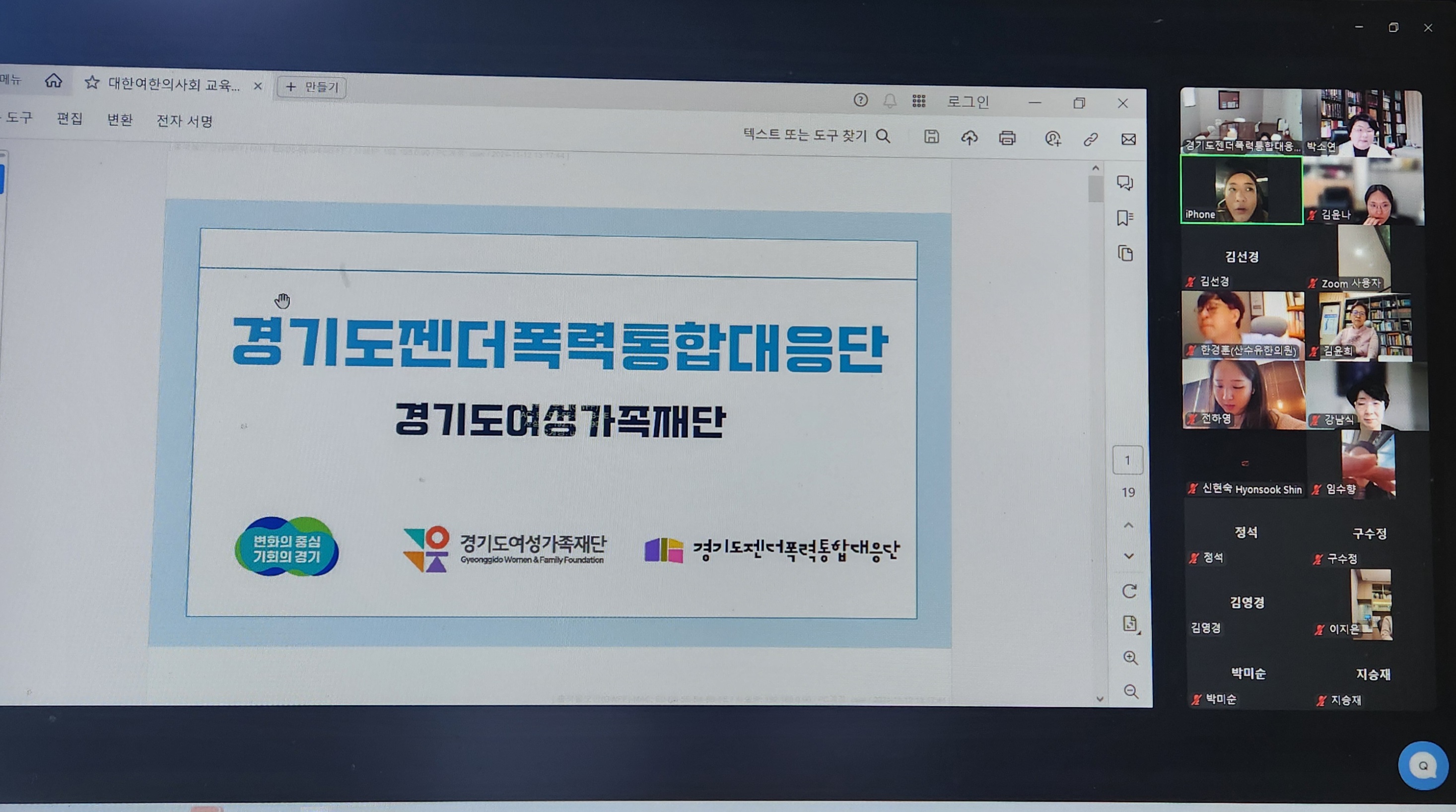The width and height of the screenshot is (1456, 812).
Task: Zoom in with magnifier plus icon
Action: pyautogui.click(x=1130, y=657)
